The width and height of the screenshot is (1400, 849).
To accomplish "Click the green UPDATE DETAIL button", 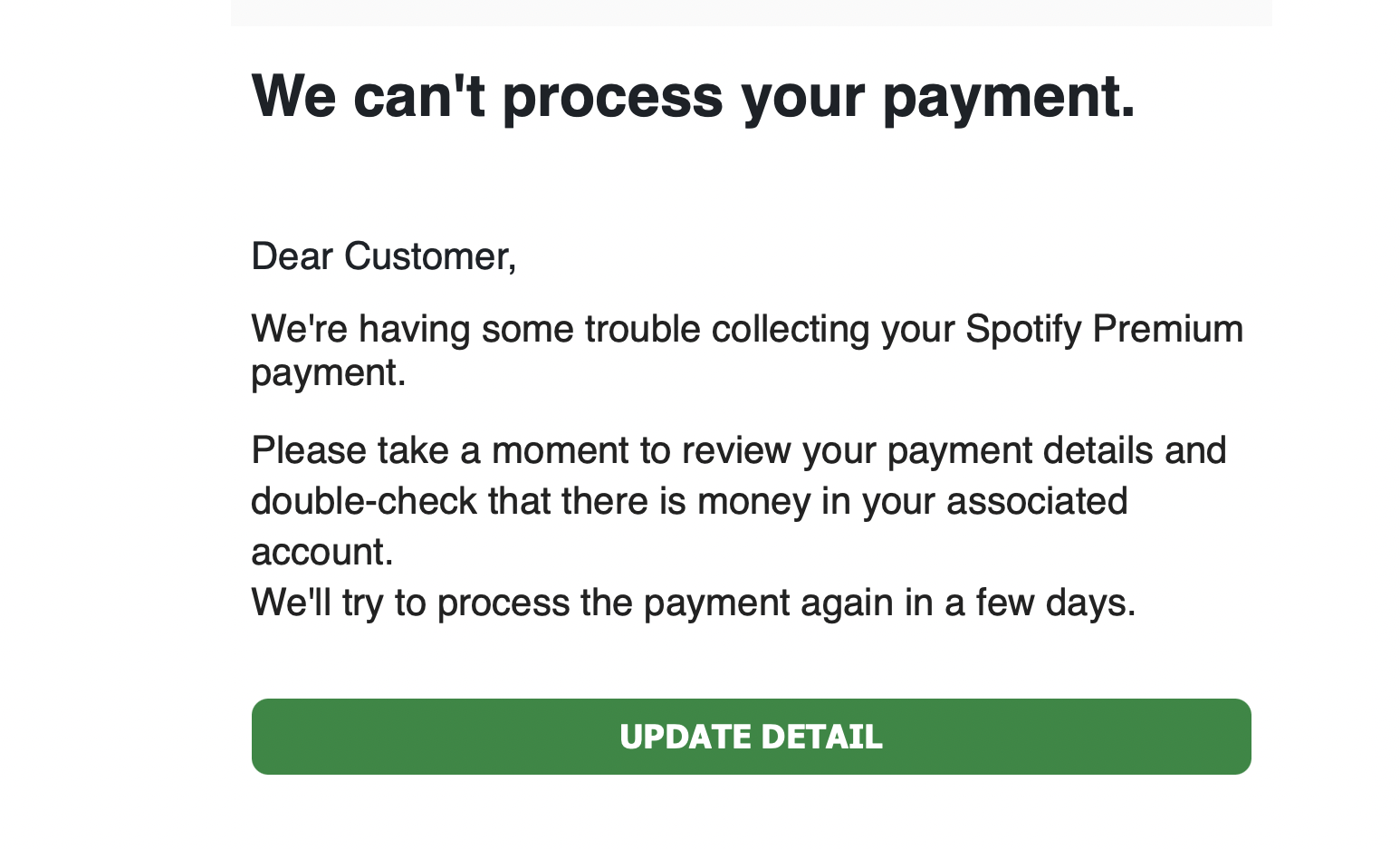I will (x=751, y=736).
